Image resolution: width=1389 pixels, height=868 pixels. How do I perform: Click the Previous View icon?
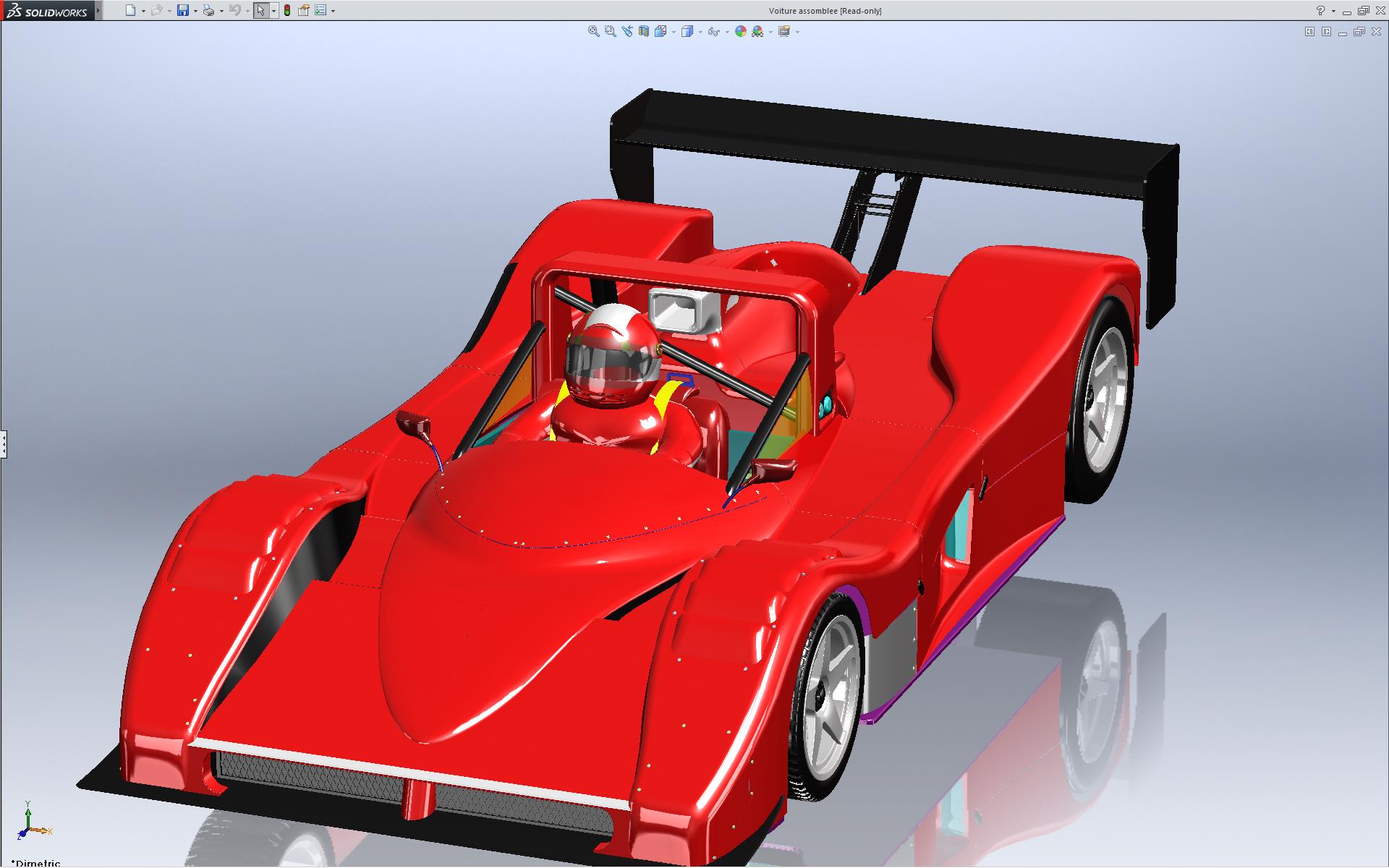pyautogui.click(x=626, y=31)
